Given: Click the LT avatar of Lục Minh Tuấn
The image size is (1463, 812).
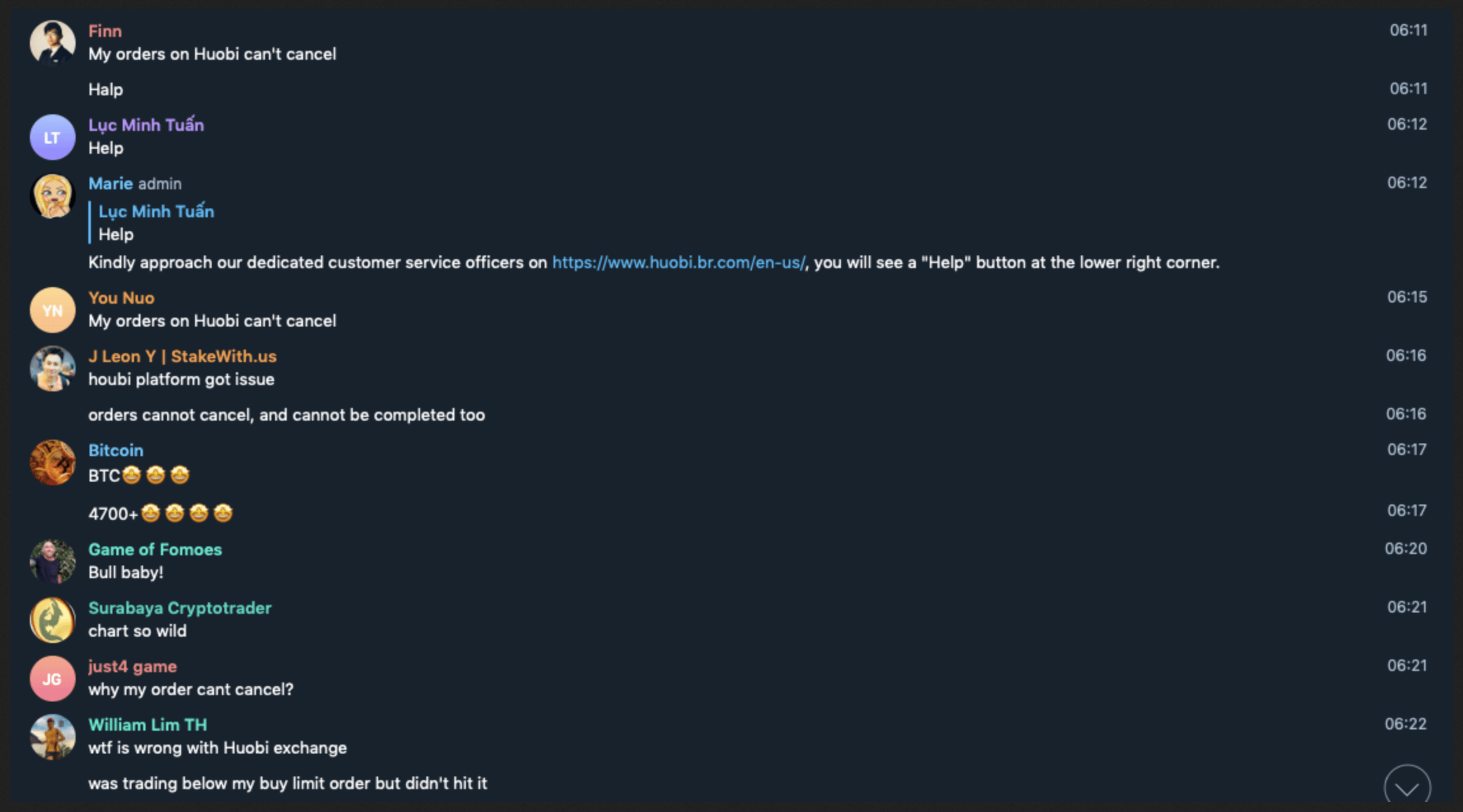Looking at the screenshot, I should tap(52, 137).
